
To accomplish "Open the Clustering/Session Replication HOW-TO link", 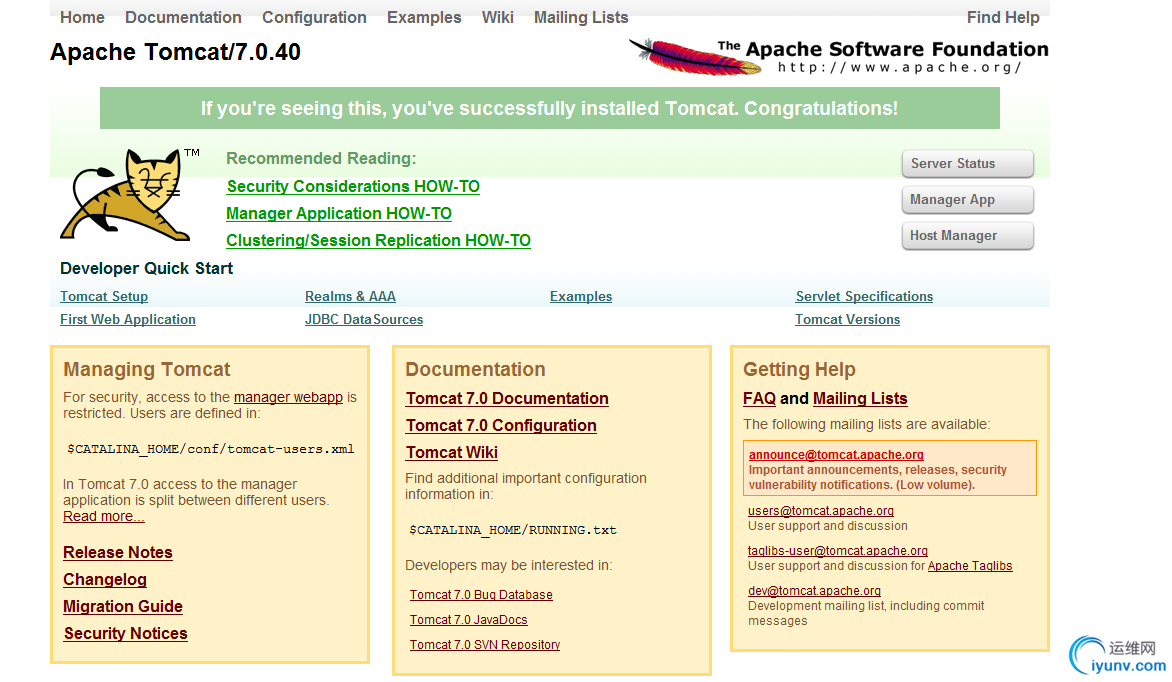I will tap(378, 240).
